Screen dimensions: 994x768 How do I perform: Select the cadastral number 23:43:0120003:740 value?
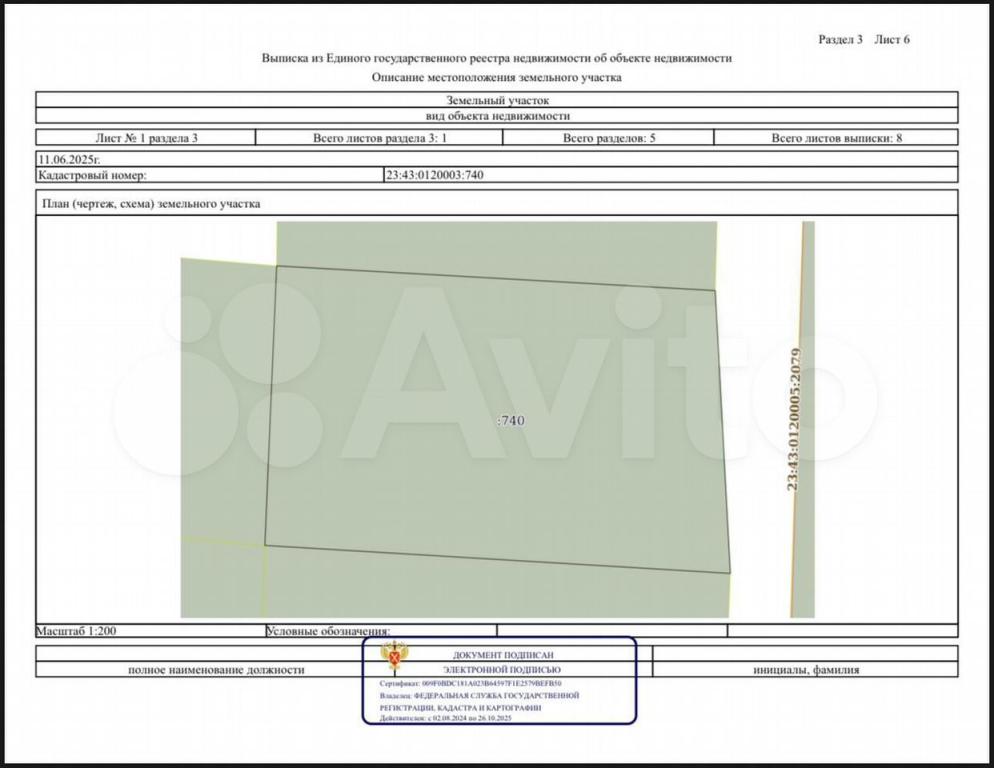click(434, 175)
